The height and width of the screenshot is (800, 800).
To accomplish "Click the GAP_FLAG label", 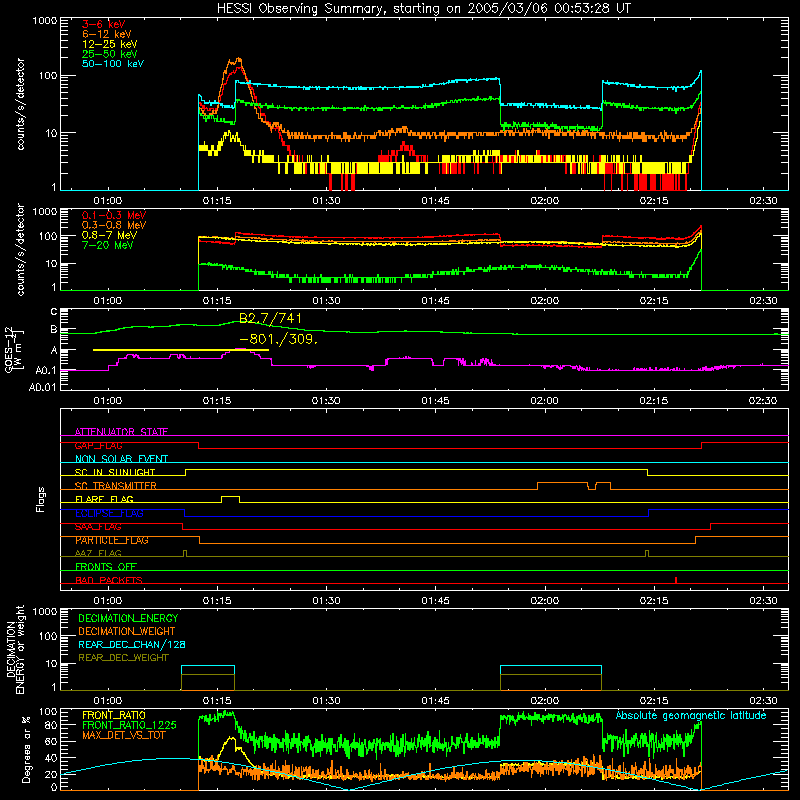I will (98, 445).
